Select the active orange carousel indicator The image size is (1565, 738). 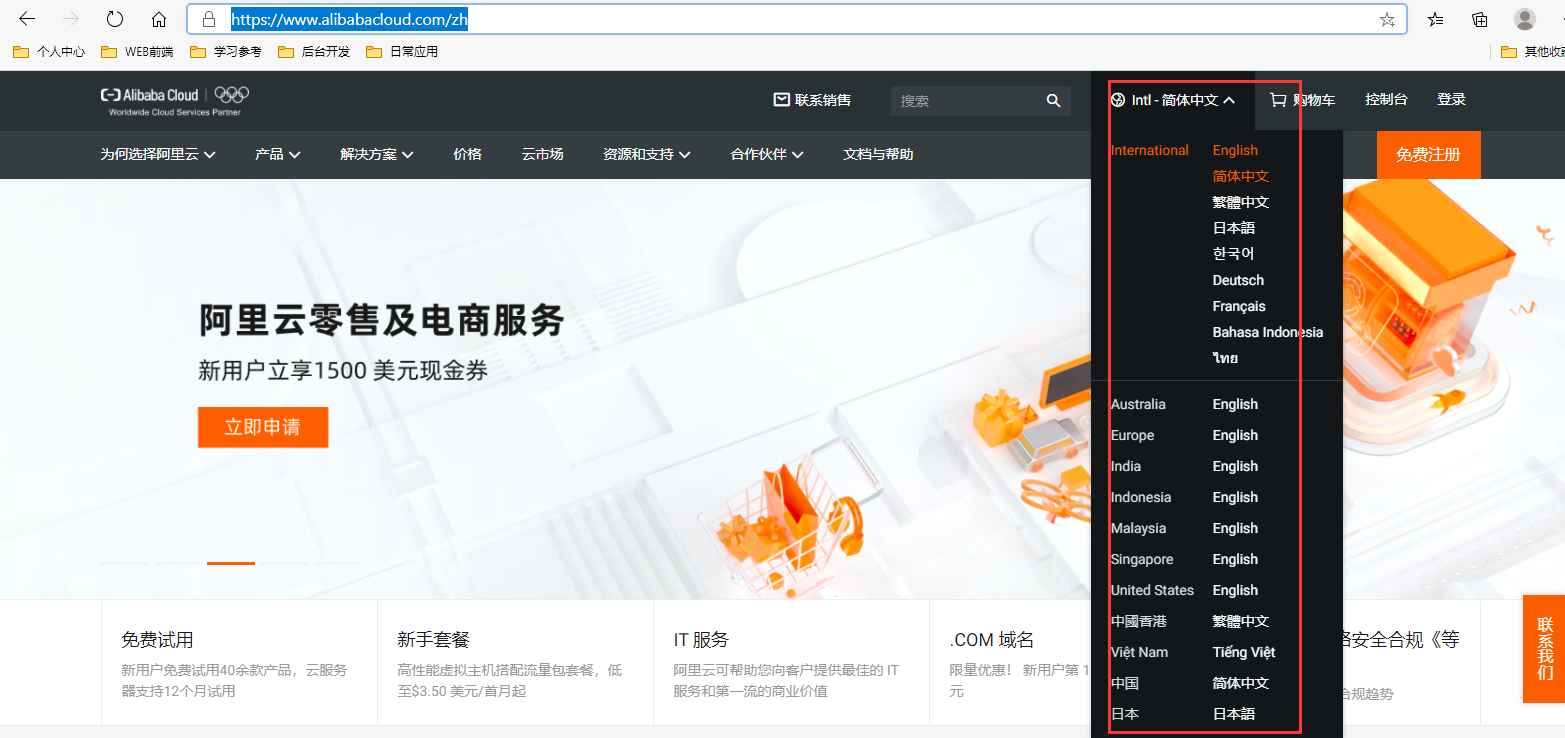point(231,563)
